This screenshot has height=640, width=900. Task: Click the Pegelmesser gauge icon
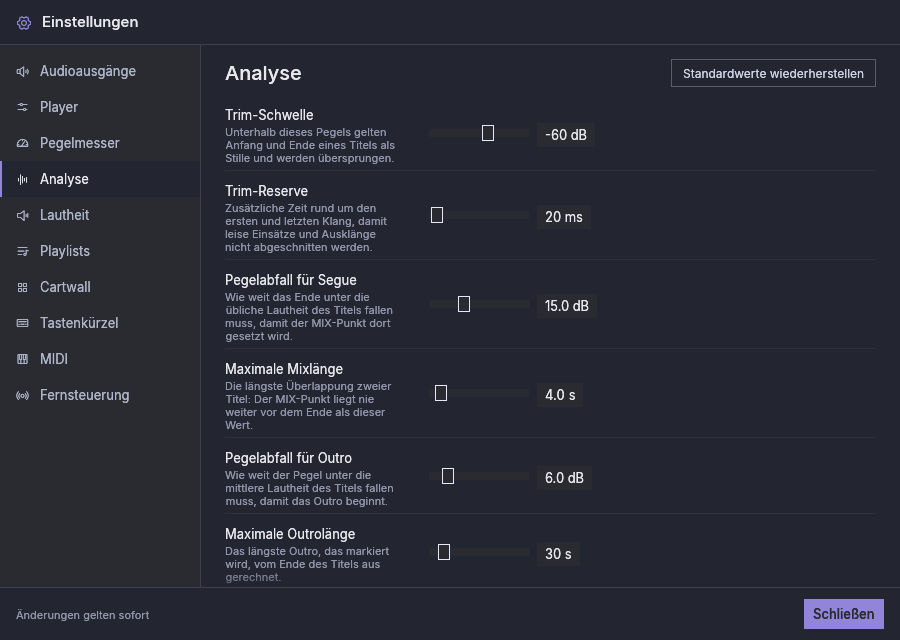click(22, 143)
